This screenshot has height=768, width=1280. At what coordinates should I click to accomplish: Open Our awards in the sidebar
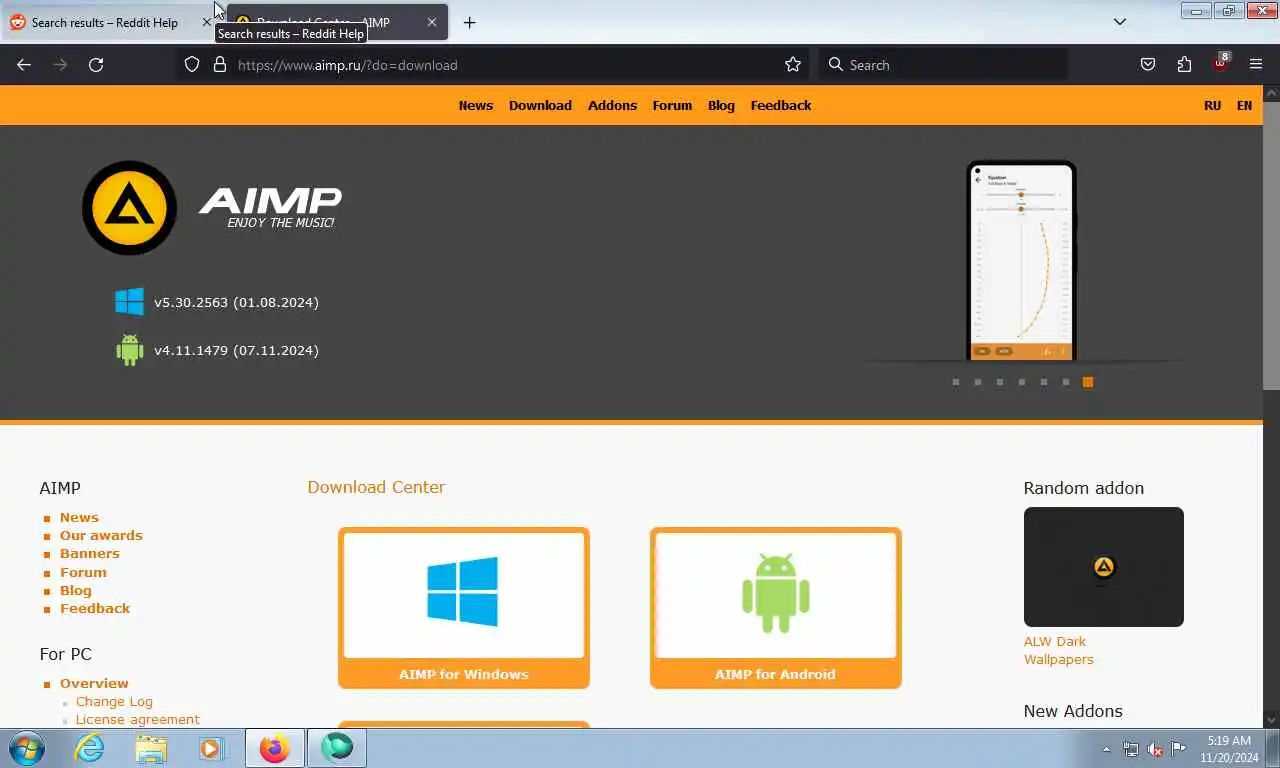coord(101,535)
